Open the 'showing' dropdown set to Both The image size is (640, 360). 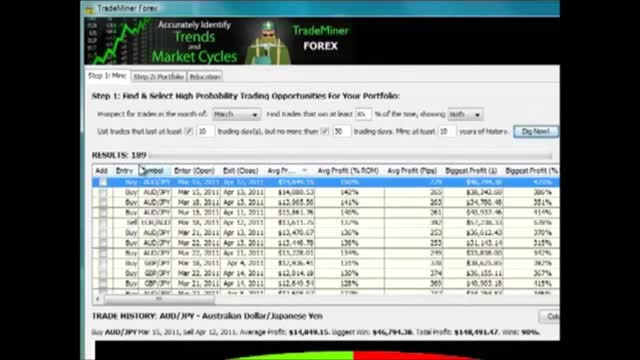(x=465, y=115)
